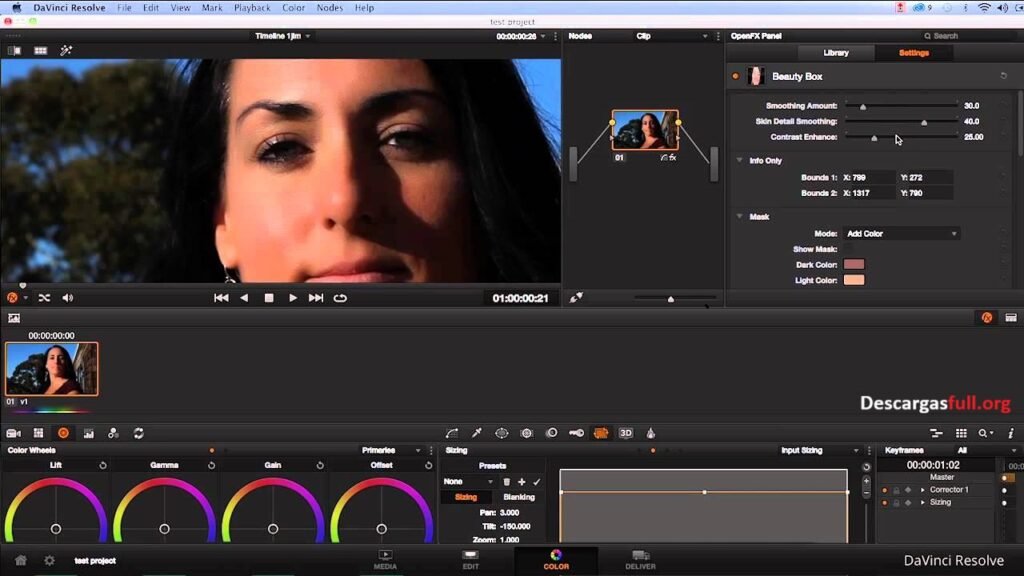This screenshot has height=576, width=1024.
Task: Switch to the Library tab
Action: click(x=837, y=52)
